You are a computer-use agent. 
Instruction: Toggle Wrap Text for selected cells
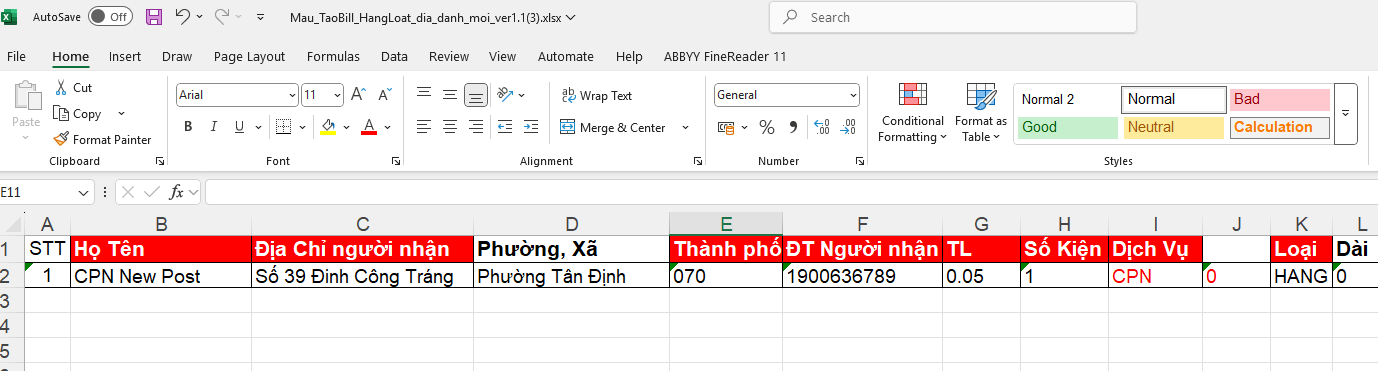(597, 96)
